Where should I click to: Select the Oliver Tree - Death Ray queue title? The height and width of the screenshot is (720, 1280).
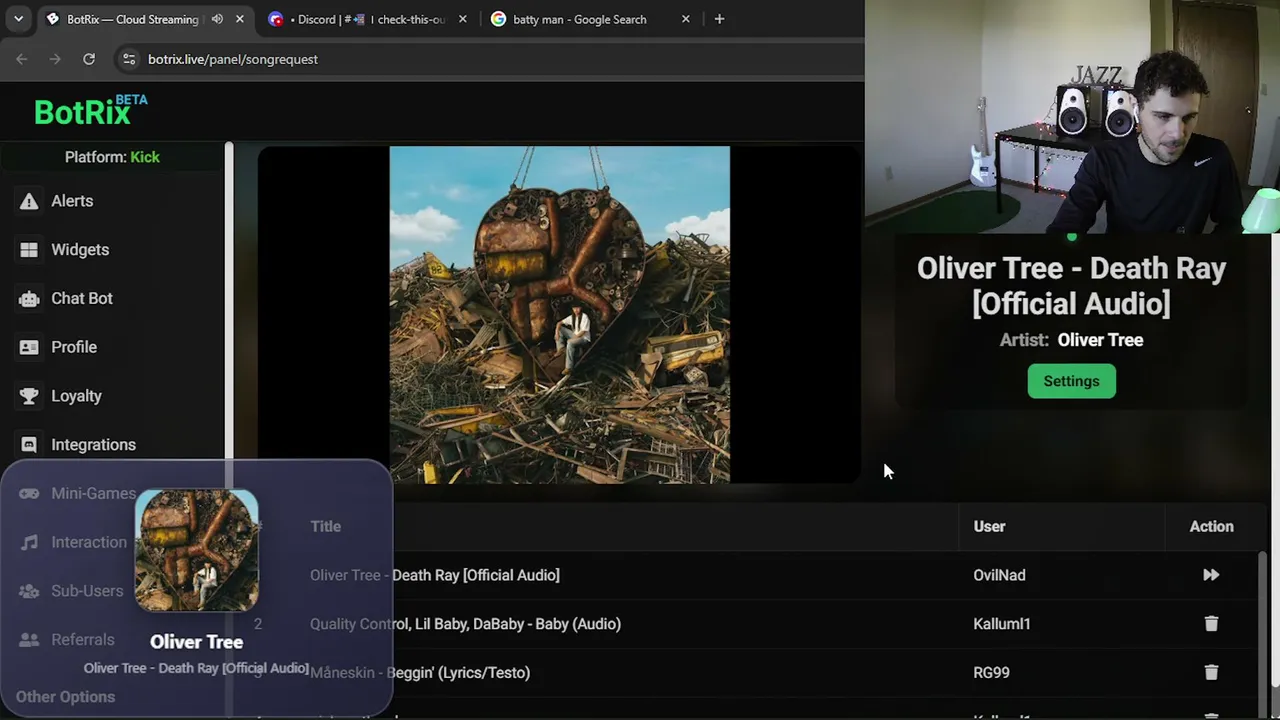pos(434,575)
